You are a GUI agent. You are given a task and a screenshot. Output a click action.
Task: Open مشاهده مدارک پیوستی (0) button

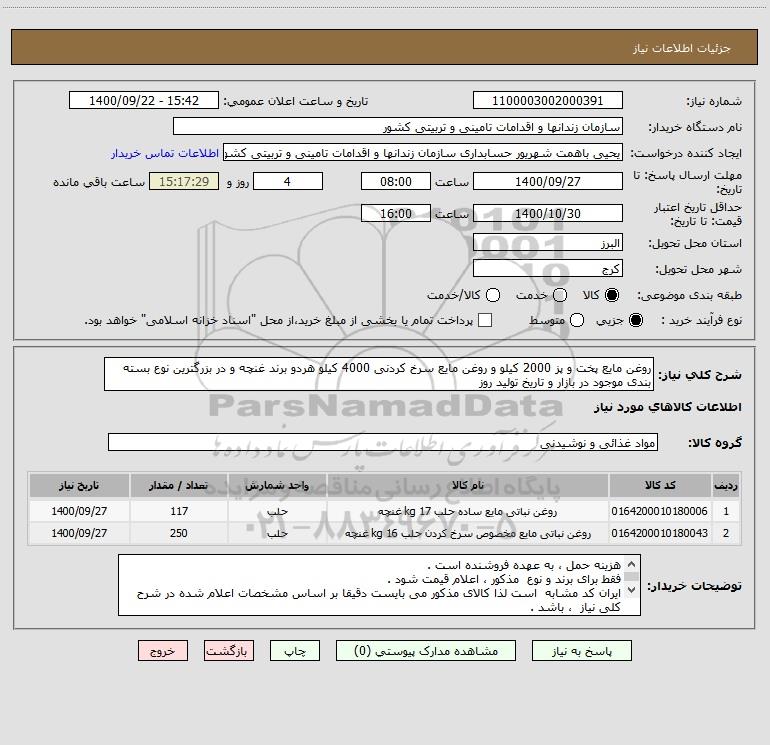tap(426, 651)
